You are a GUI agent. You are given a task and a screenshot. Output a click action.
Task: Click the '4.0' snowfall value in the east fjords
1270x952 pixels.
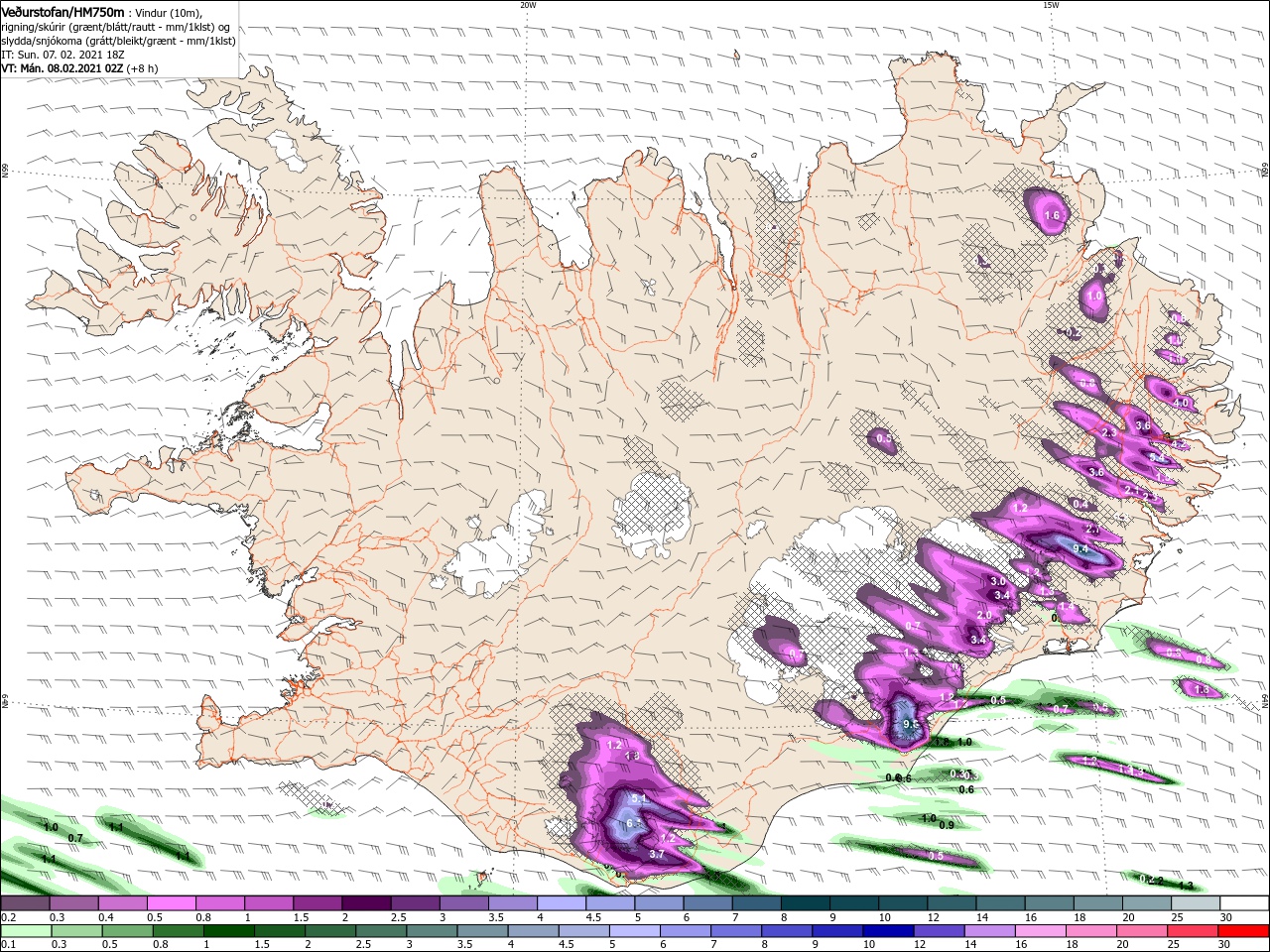click(x=1181, y=404)
